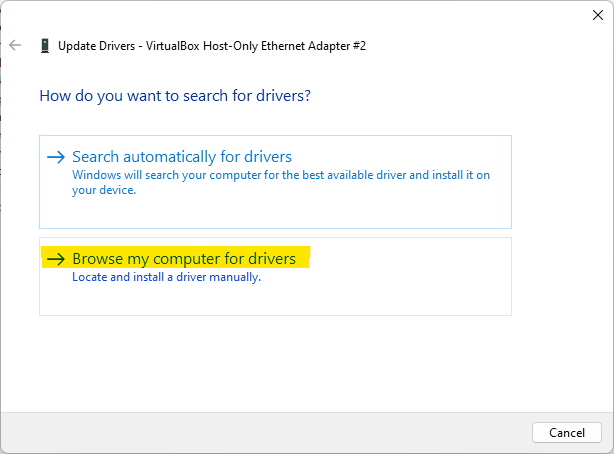Screen dimensions: 614x454
Task: Click 'Host-Only Ethernet Adapter #2' in title
Action: tap(284, 46)
